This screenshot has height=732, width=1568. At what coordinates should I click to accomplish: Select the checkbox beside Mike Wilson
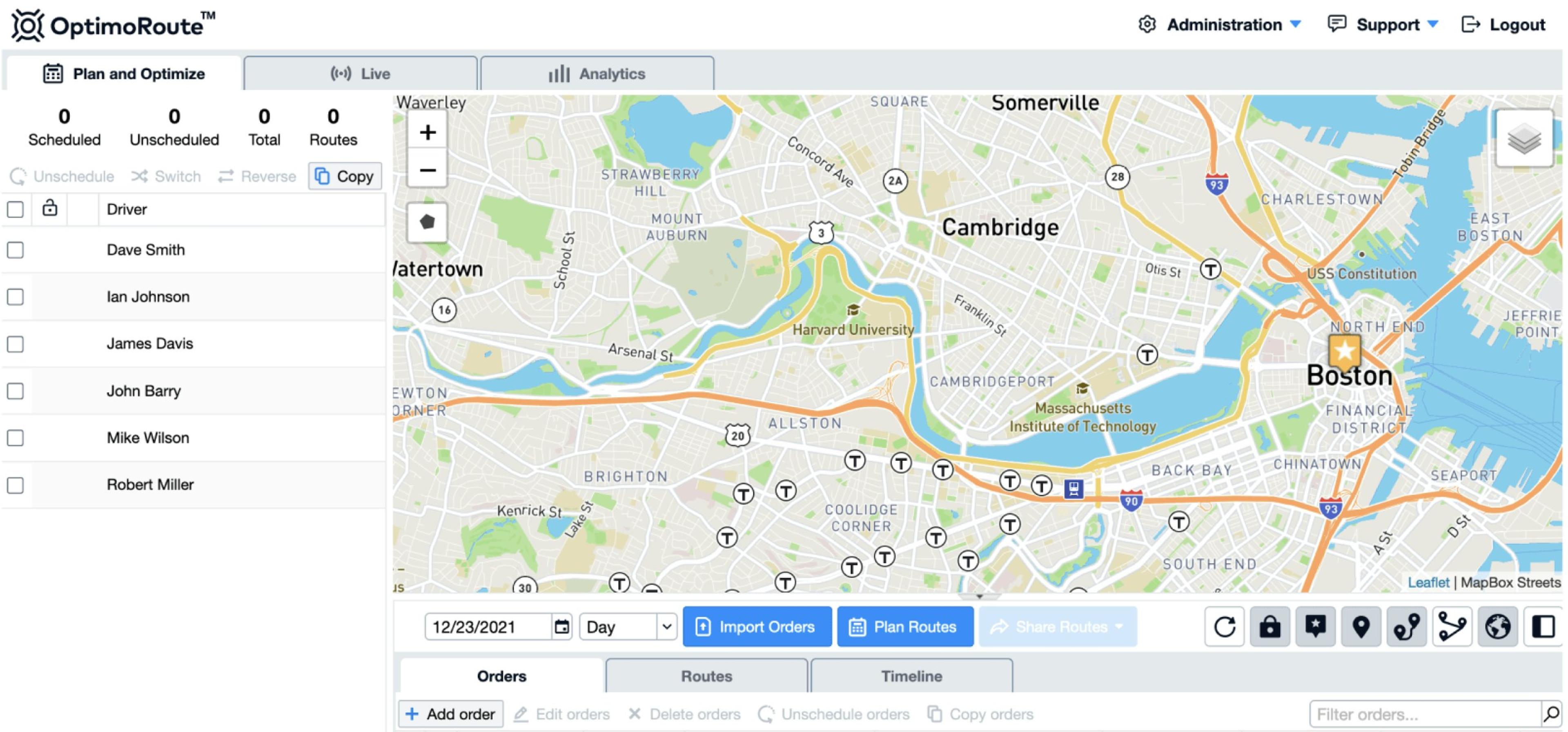15,438
